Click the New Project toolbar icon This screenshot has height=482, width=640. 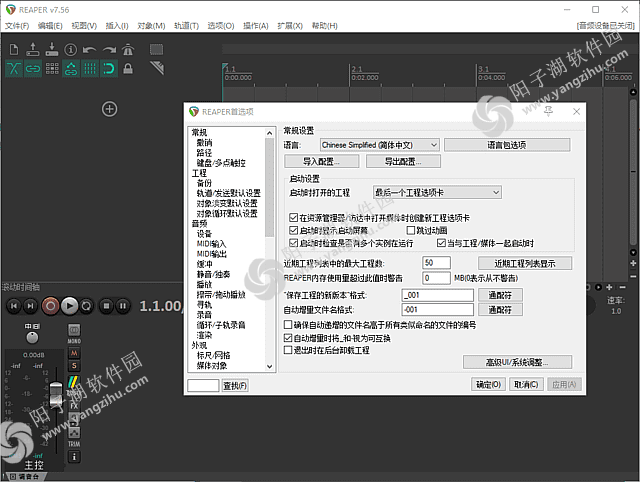point(14,49)
